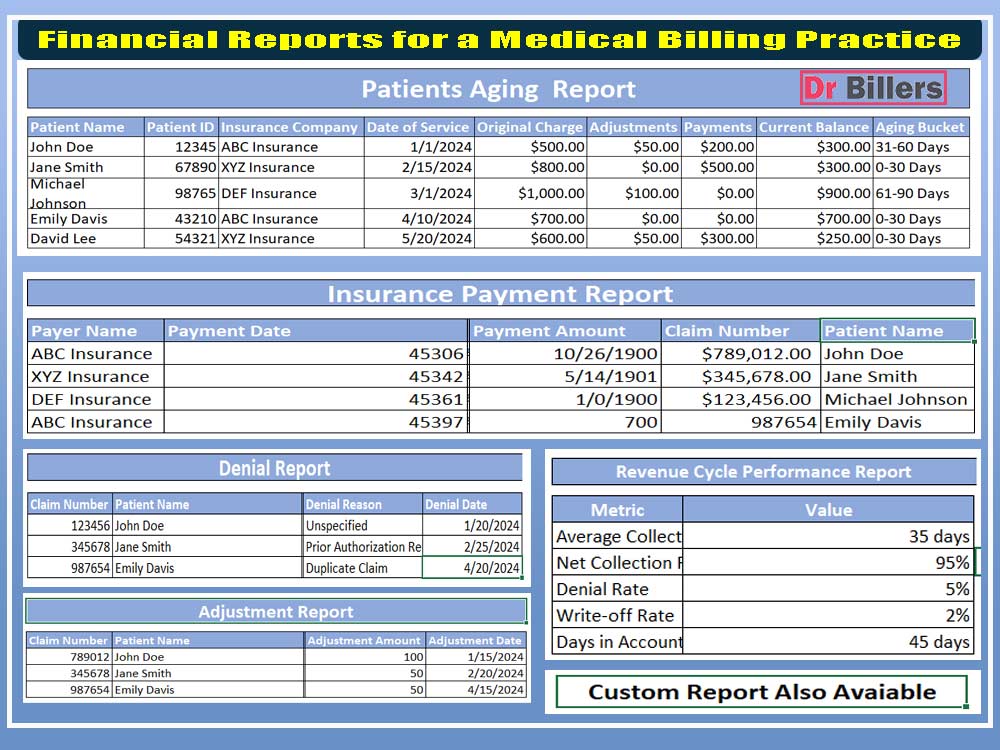Click denial date 1/20/2024
Screen dimensions: 1000x750
pyautogui.click(x=472, y=526)
